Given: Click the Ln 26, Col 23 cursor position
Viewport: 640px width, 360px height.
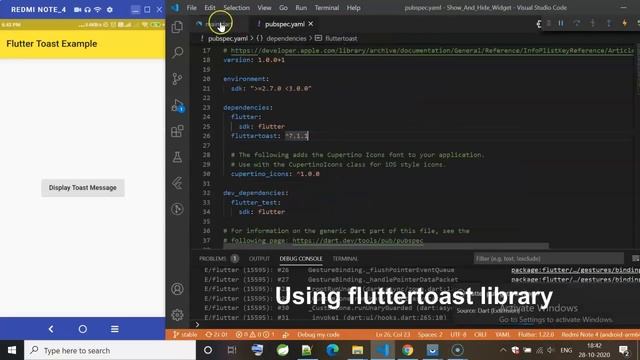Looking at the screenshot, I should click(393, 334).
